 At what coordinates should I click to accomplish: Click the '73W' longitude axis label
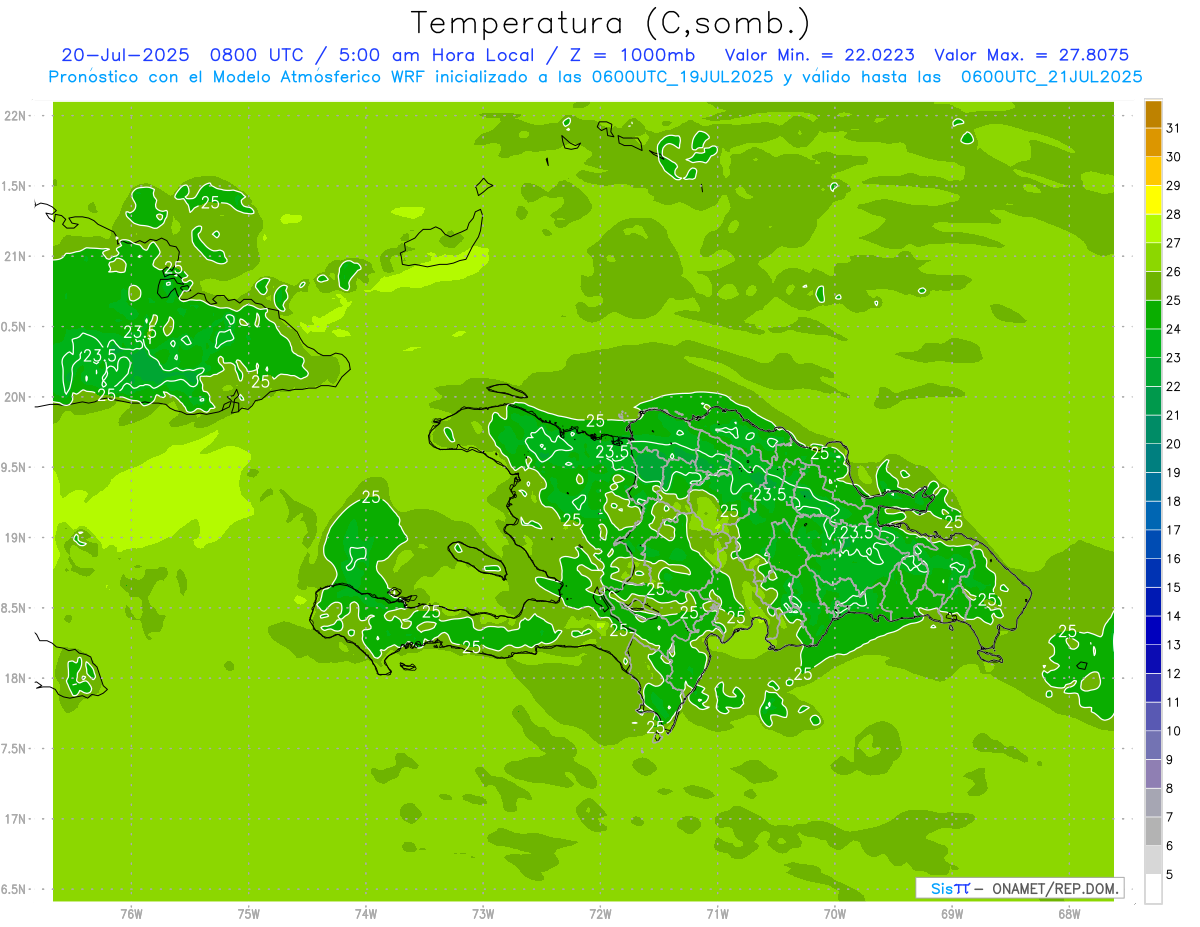483,914
